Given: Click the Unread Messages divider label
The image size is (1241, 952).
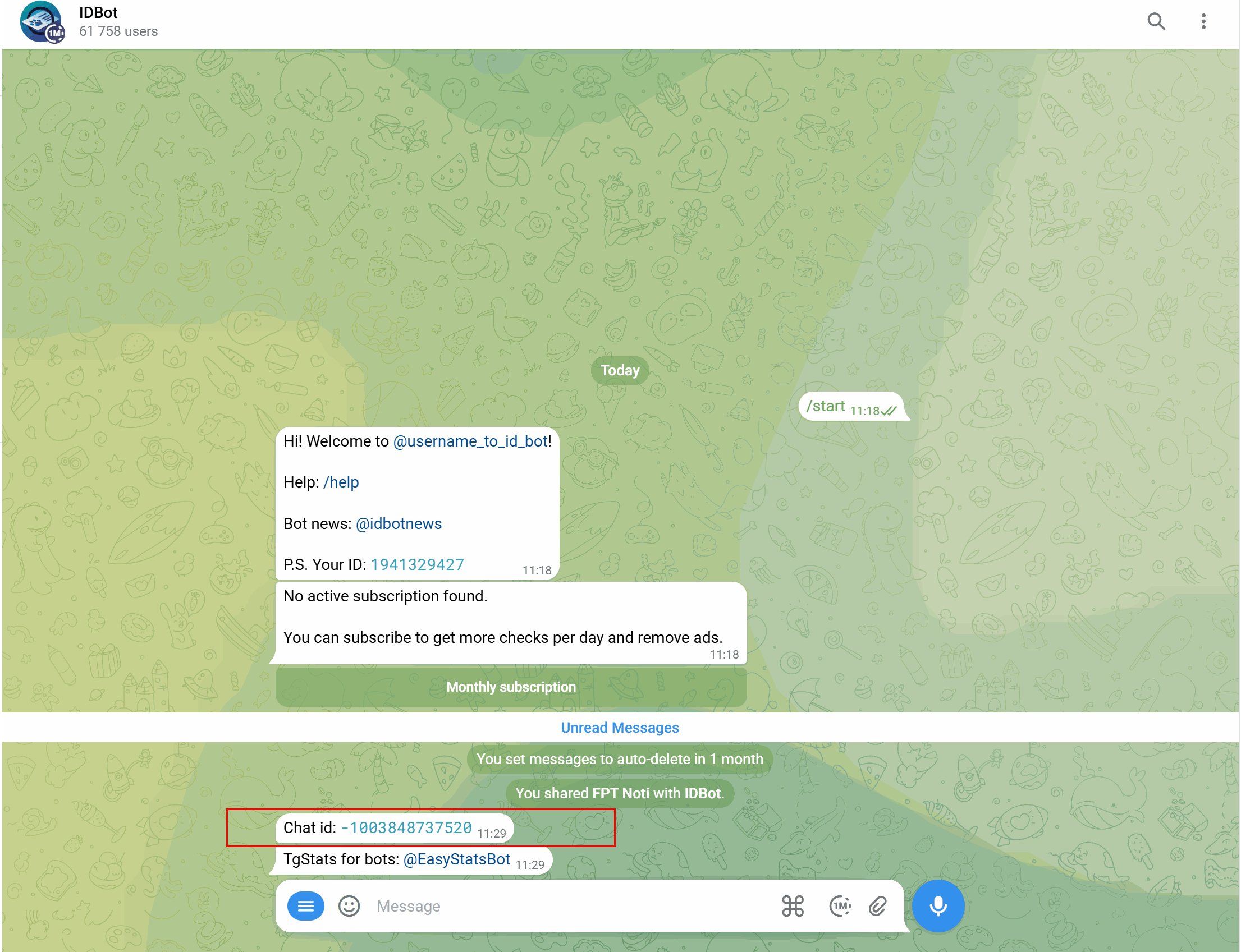Looking at the screenshot, I should pyautogui.click(x=620, y=727).
